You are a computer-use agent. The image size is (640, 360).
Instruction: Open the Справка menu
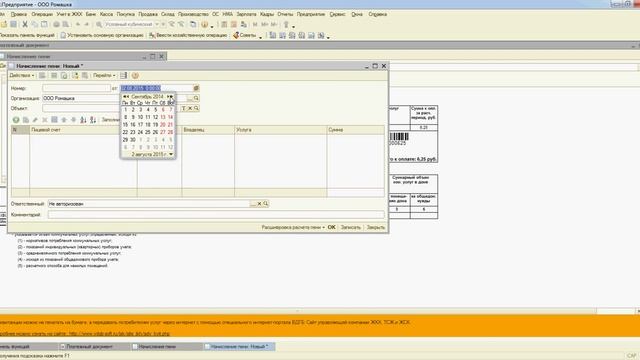378,14
